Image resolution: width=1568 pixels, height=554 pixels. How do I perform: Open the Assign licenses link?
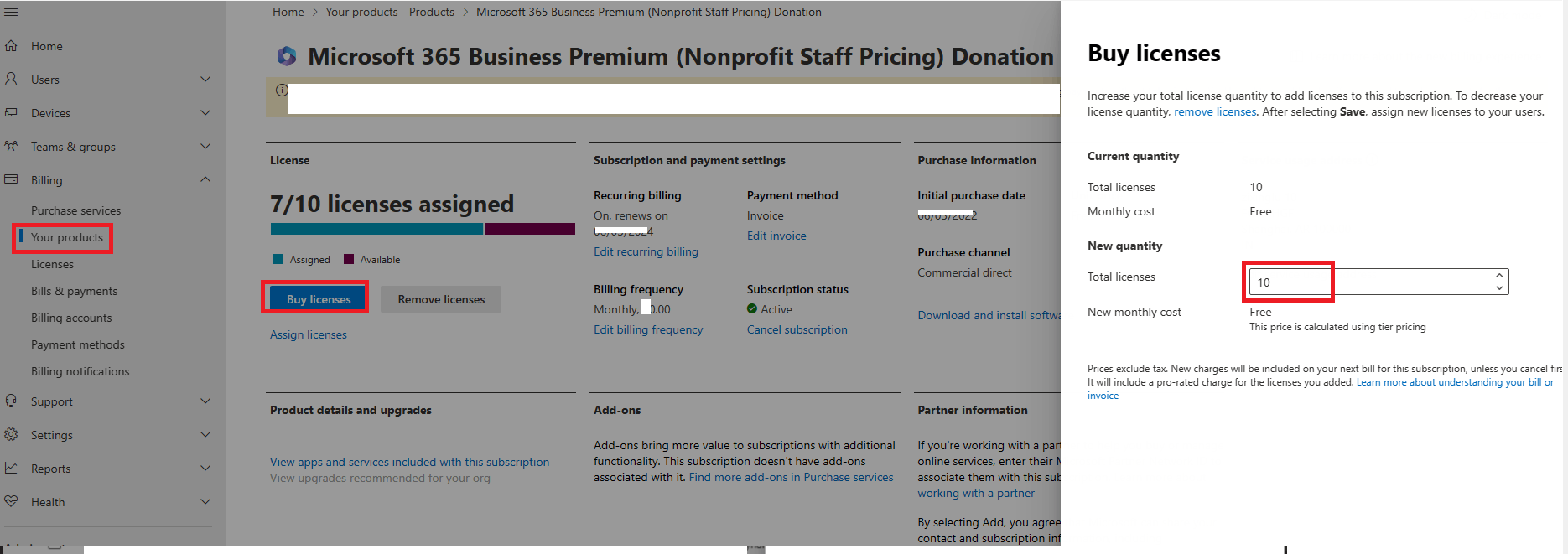(308, 334)
